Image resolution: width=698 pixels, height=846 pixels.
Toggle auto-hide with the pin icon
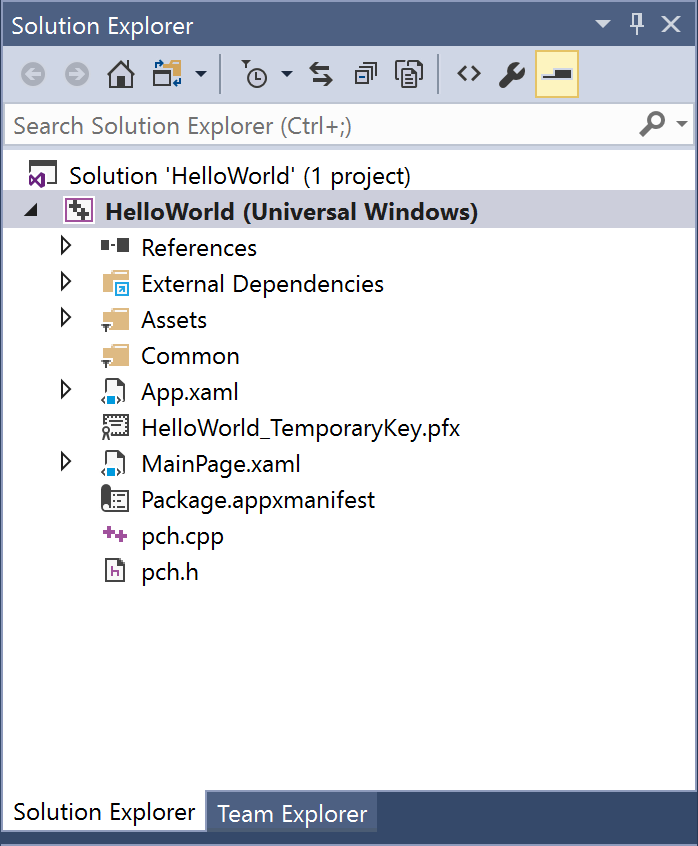pyautogui.click(x=637, y=25)
